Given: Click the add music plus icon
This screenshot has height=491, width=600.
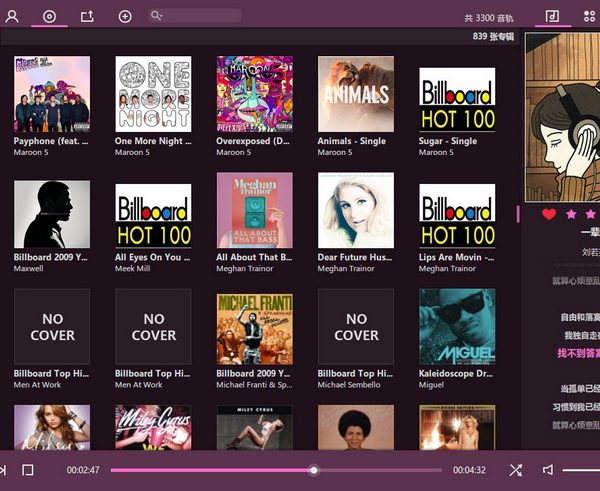Looking at the screenshot, I should (125, 16).
